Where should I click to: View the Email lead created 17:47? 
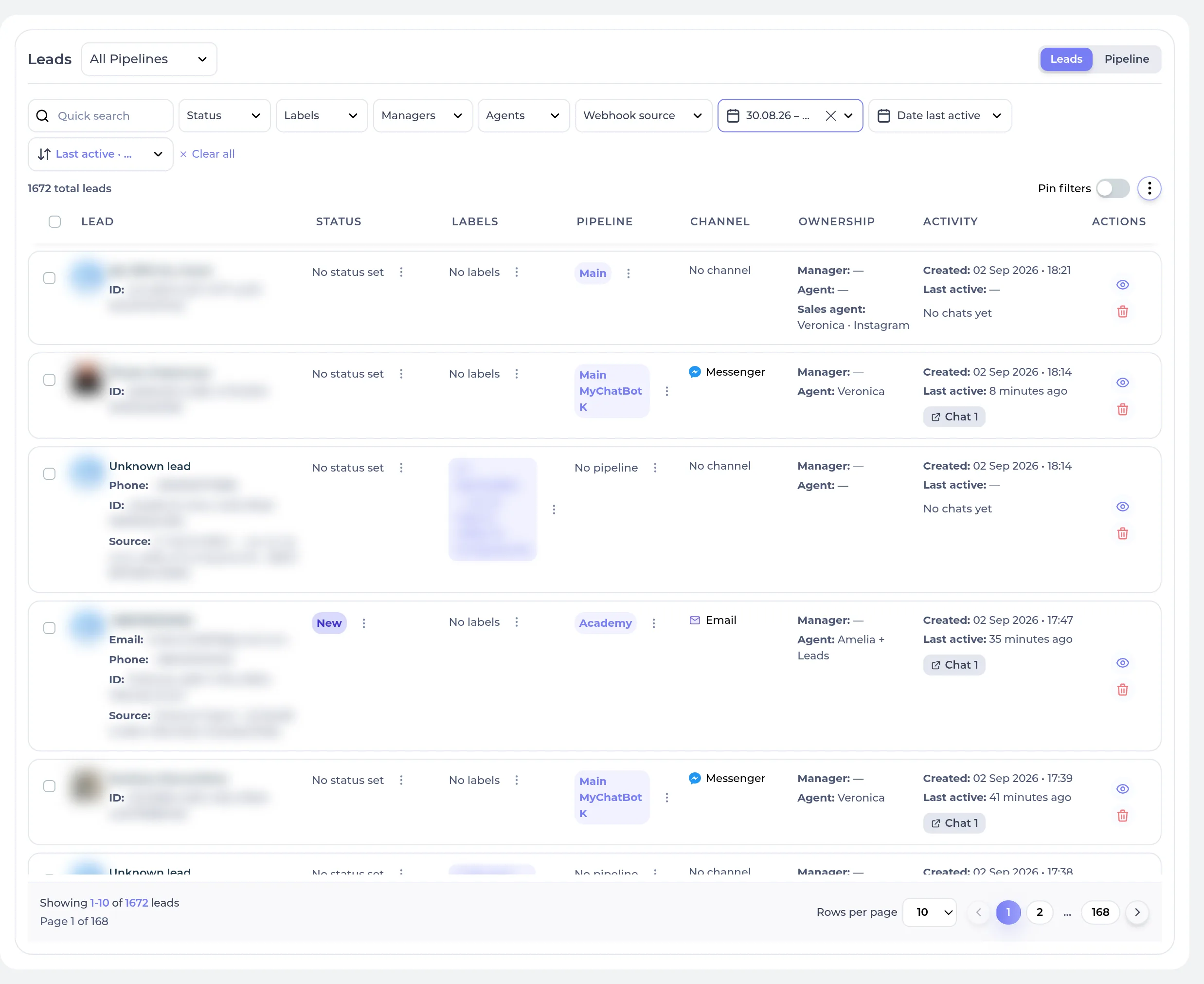[1122, 663]
